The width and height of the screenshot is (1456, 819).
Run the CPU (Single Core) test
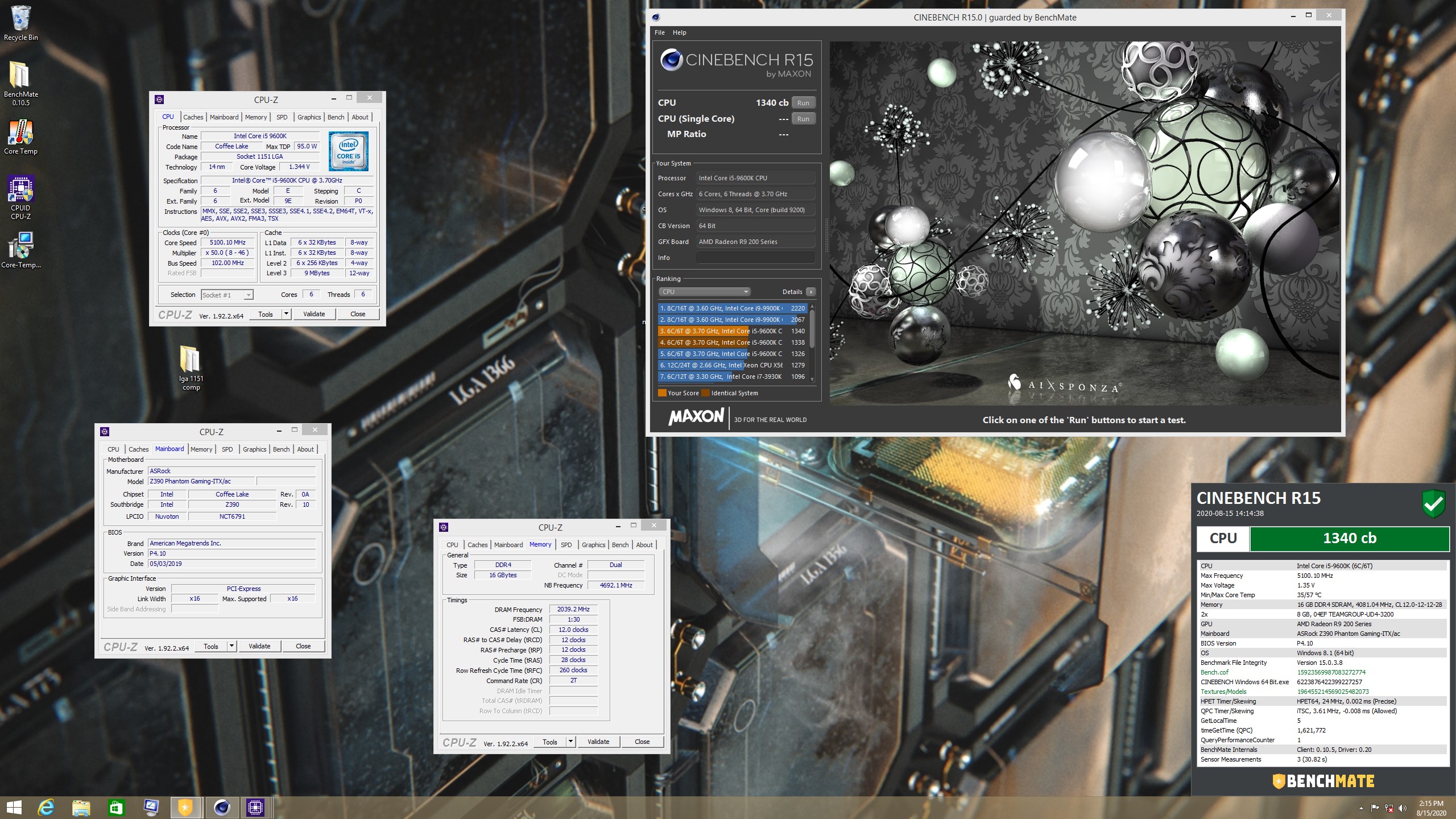point(803,119)
